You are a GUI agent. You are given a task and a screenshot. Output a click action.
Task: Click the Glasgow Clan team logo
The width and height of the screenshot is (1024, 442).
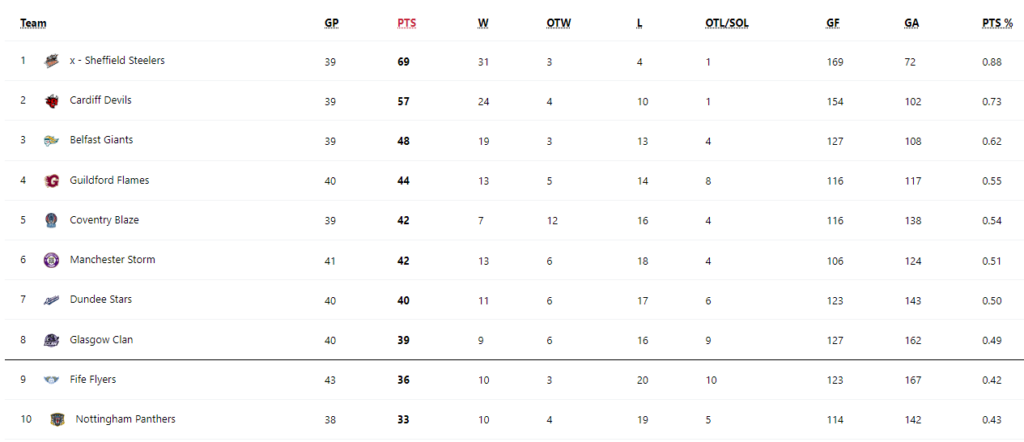tap(52, 340)
